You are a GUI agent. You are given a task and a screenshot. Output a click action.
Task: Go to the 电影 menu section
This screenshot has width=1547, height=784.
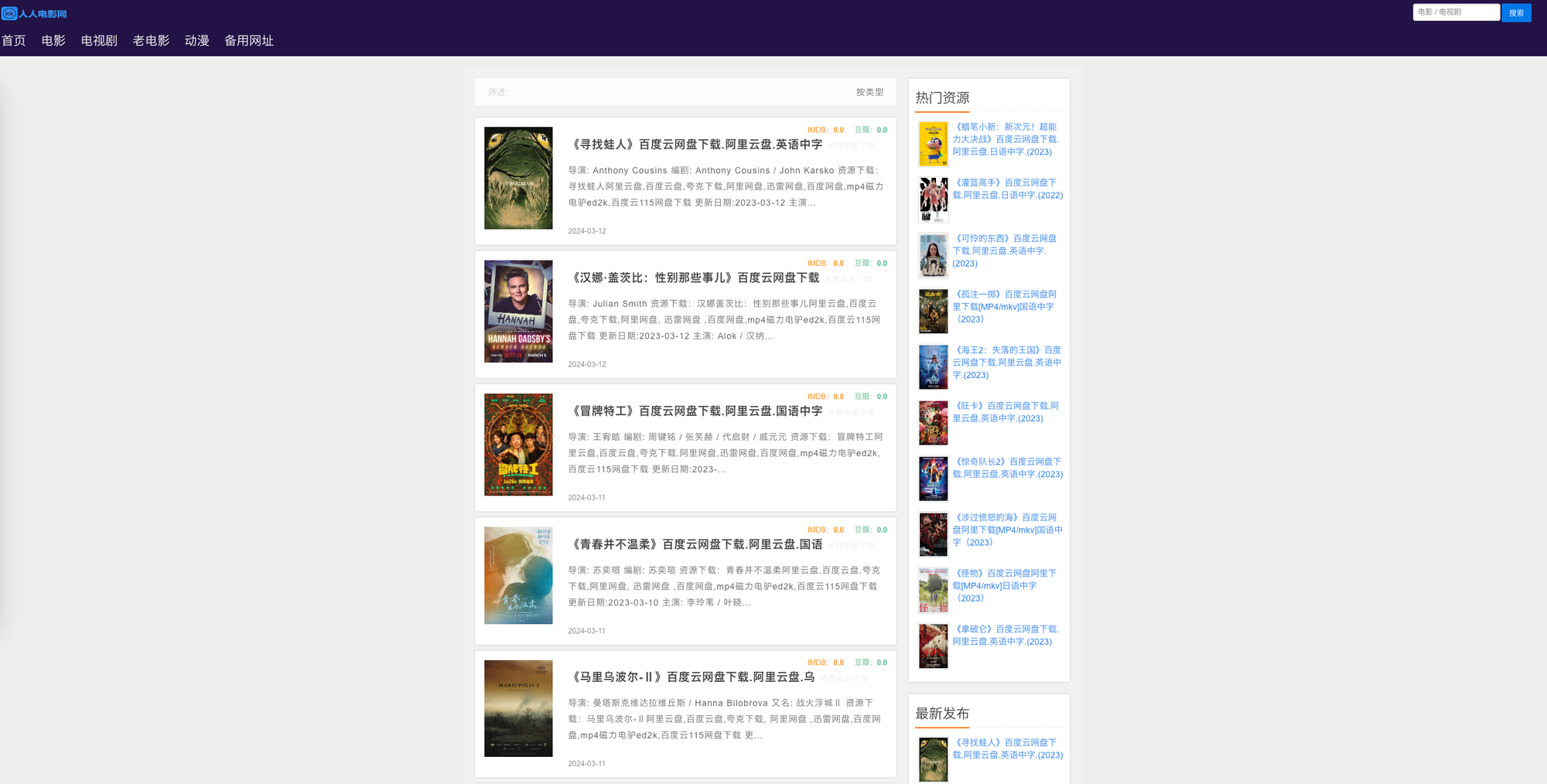click(x=53, y=40)
